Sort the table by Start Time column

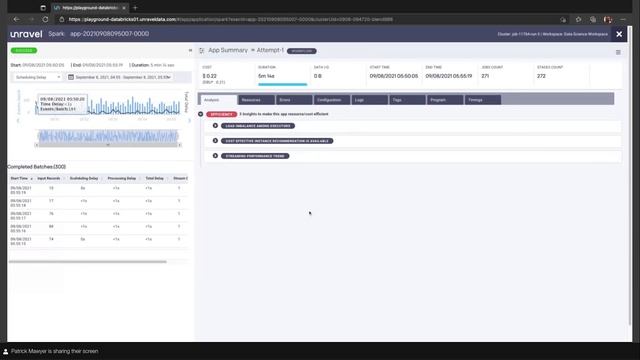[x=21, y=178]
